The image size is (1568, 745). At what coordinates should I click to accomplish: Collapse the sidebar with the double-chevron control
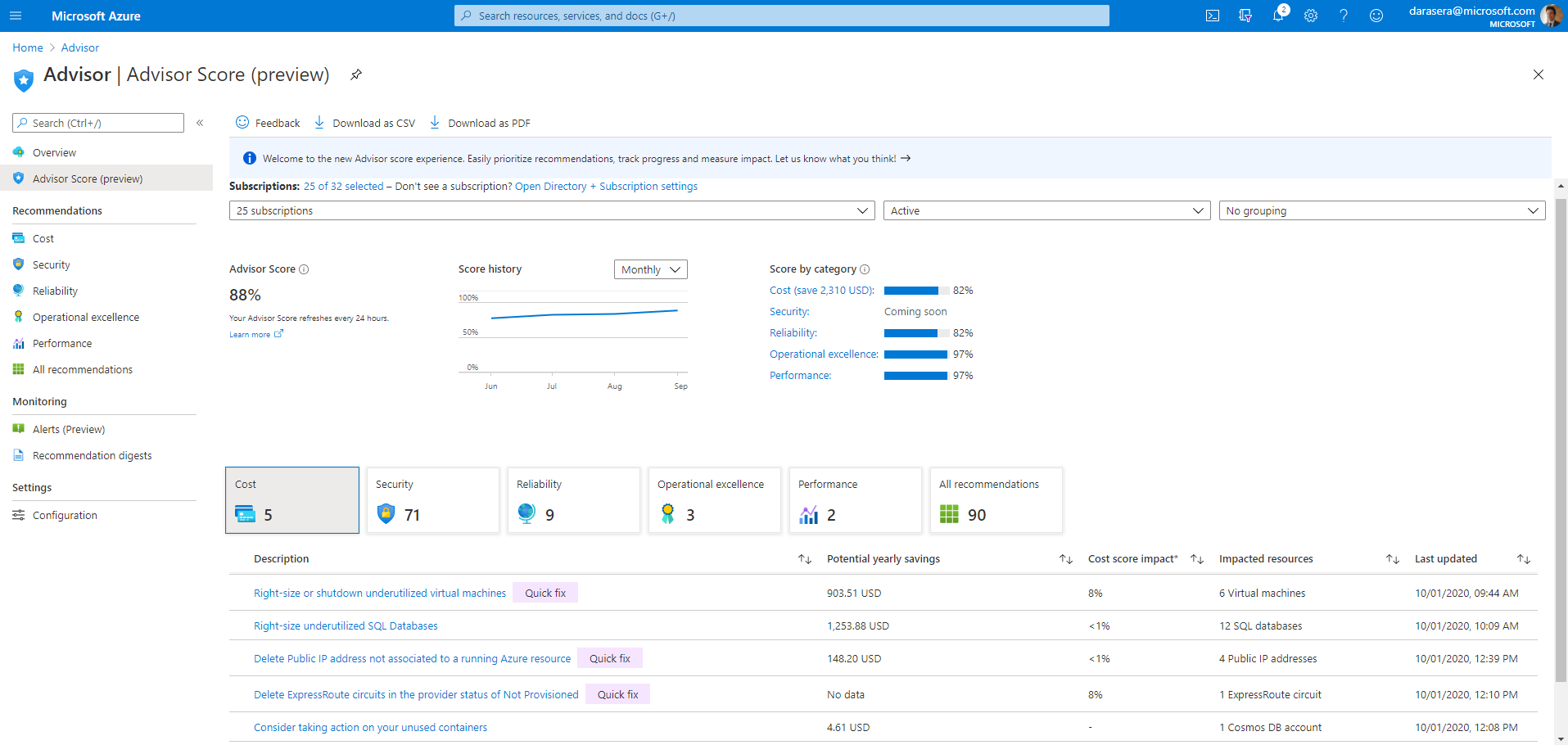200,122
